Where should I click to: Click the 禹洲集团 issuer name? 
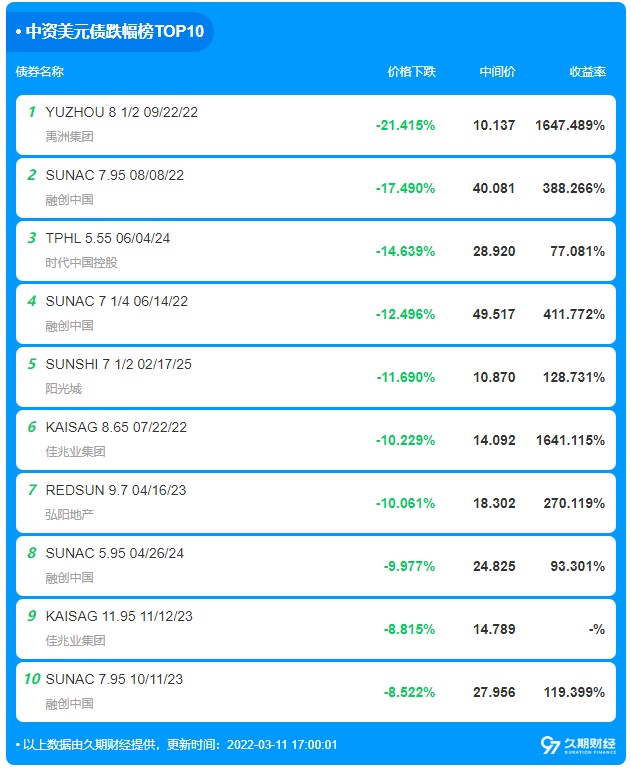[69, 136]
